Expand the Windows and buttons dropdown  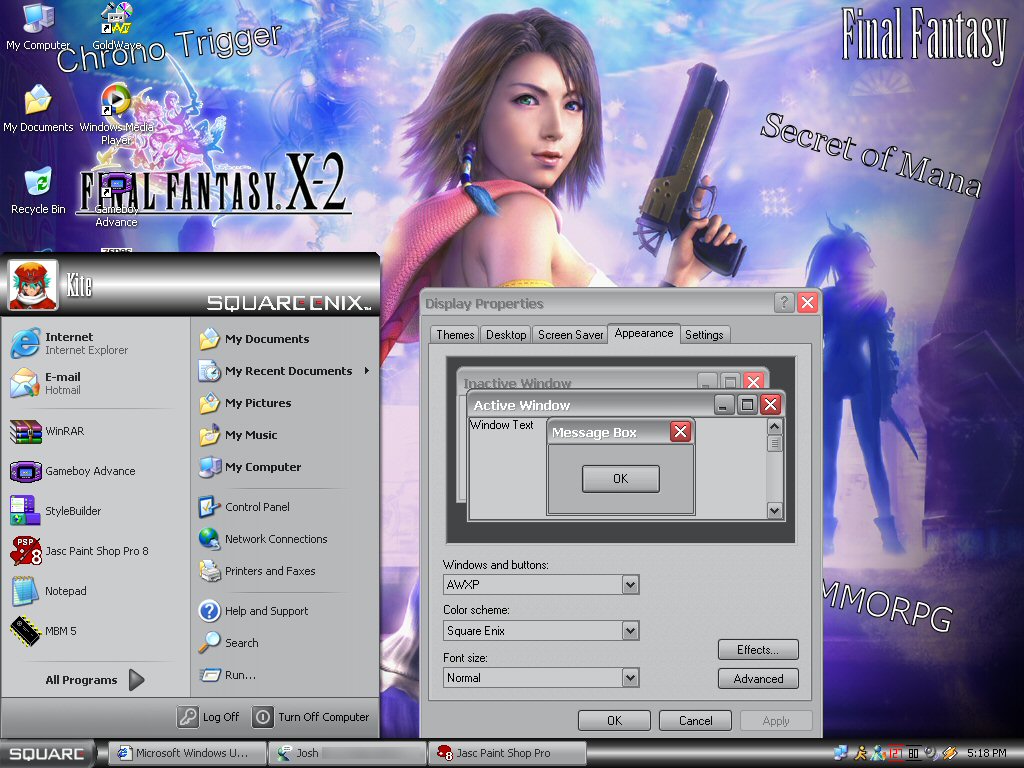(x=630, y=584)
